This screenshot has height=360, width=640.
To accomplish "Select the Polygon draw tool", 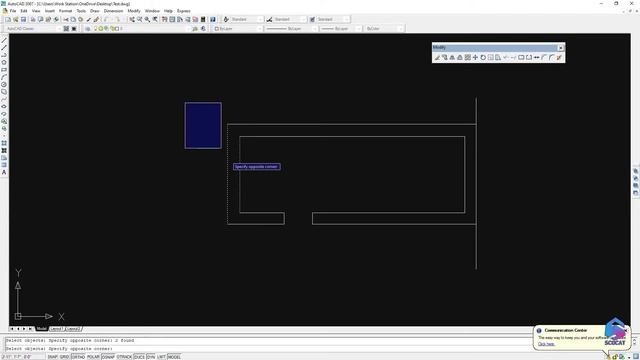I will (x=4, y=62).
